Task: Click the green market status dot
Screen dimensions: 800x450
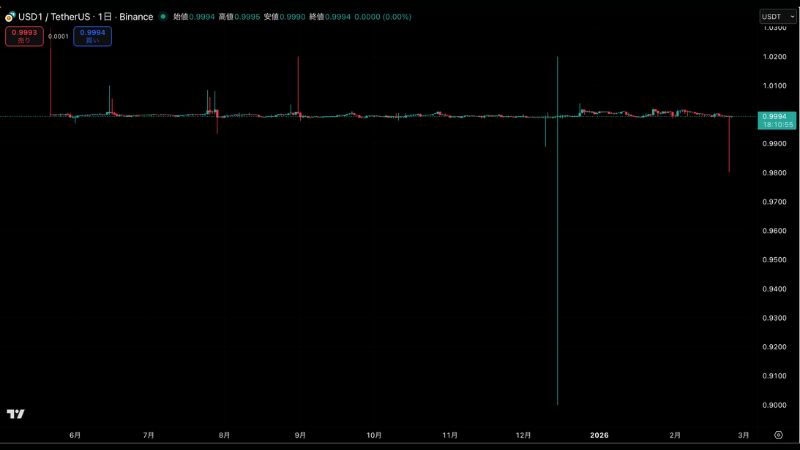Action: (x=163, y=17)
